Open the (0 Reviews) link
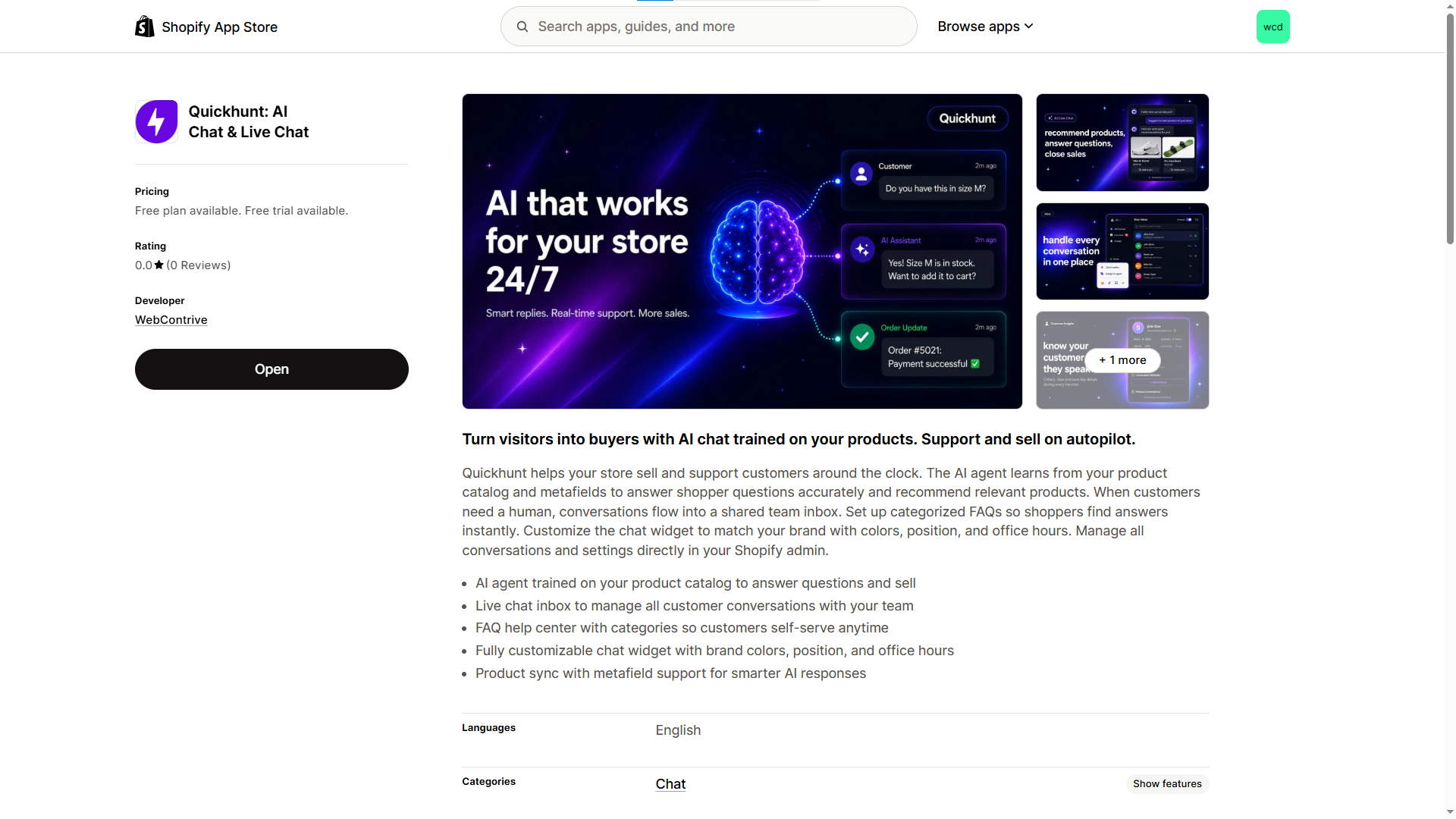This screenshot has width=1456, height=819. tap(199, 265)
